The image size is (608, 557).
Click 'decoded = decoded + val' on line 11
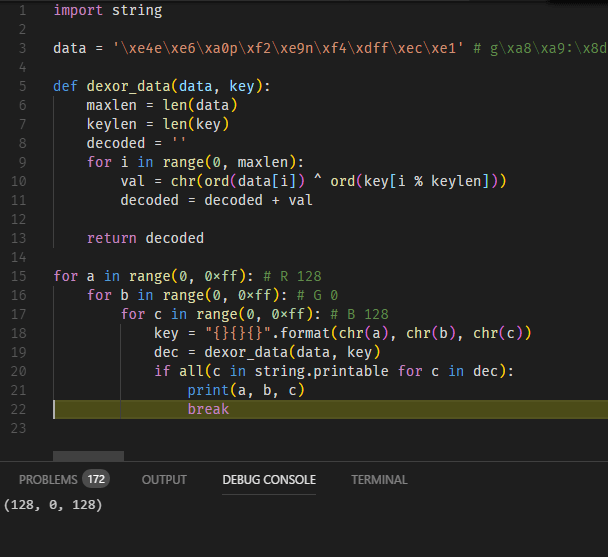[x=216, y=200]
